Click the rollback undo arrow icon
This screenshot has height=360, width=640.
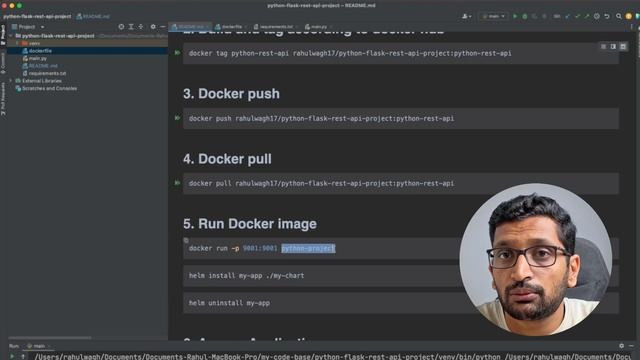(x=607, y=16)
